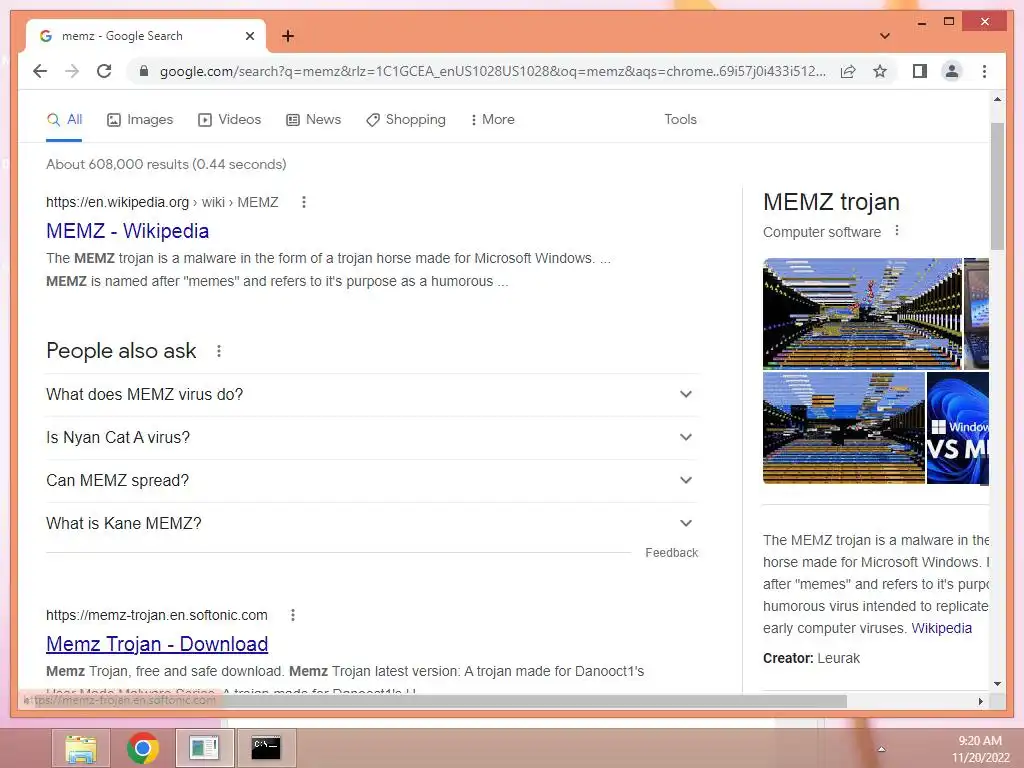Show hidden tray icons arrow

point(881,749)
